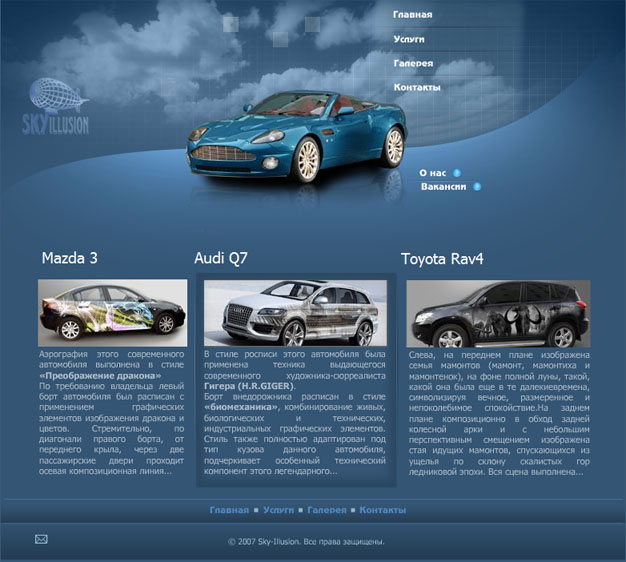Click the «биомеханика» bold text

242,407
